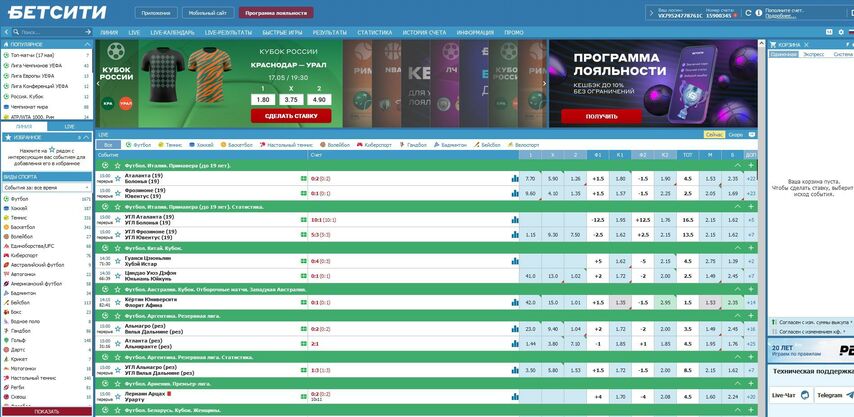Favorite the Лернаин Арцах – Урарту match
Screen dimensions: 854x417
click(118, 396)
